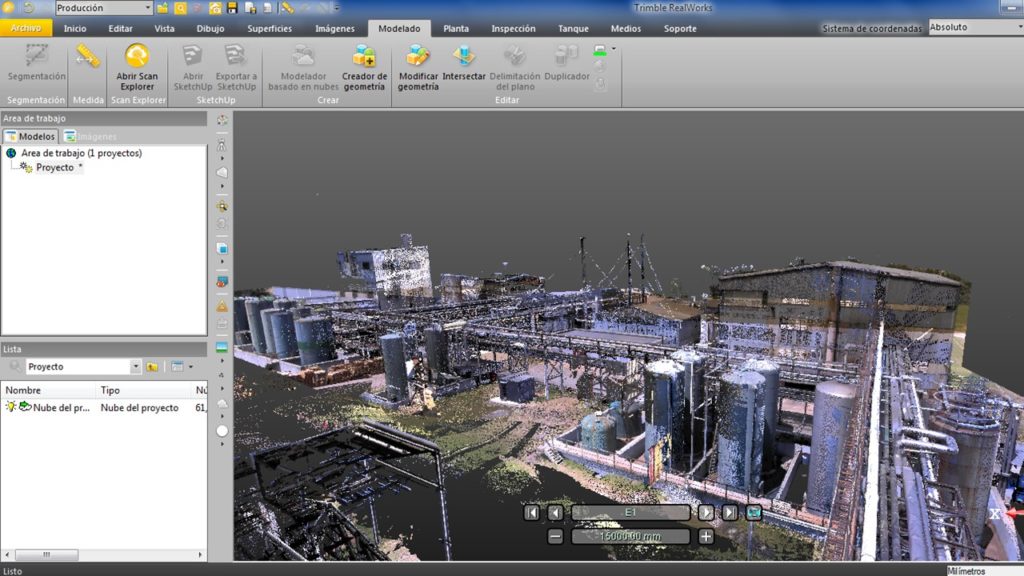
Task: Switch to the Imágenes workspace tab
Action: pyautogui.click(x=90, y=136)
